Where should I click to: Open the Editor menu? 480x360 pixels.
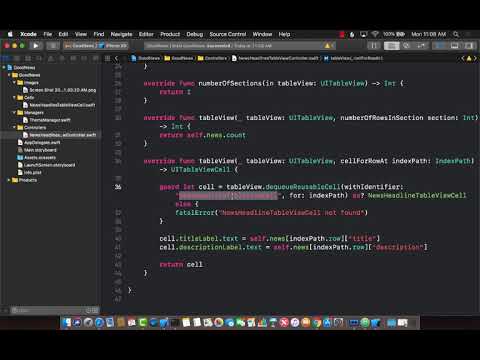tap(146, 34)
